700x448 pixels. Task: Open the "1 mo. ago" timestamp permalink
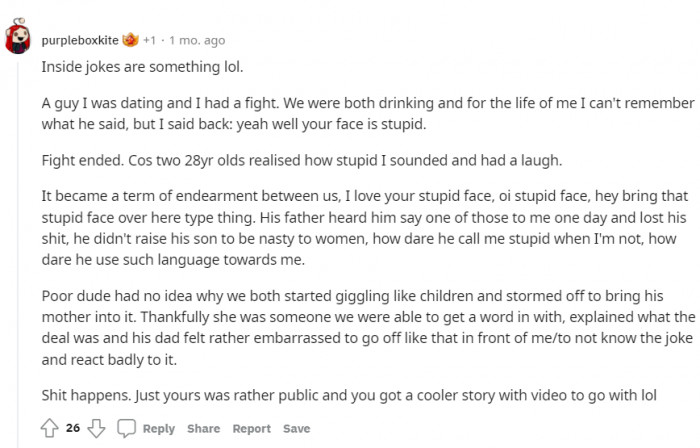coord(197,41)
